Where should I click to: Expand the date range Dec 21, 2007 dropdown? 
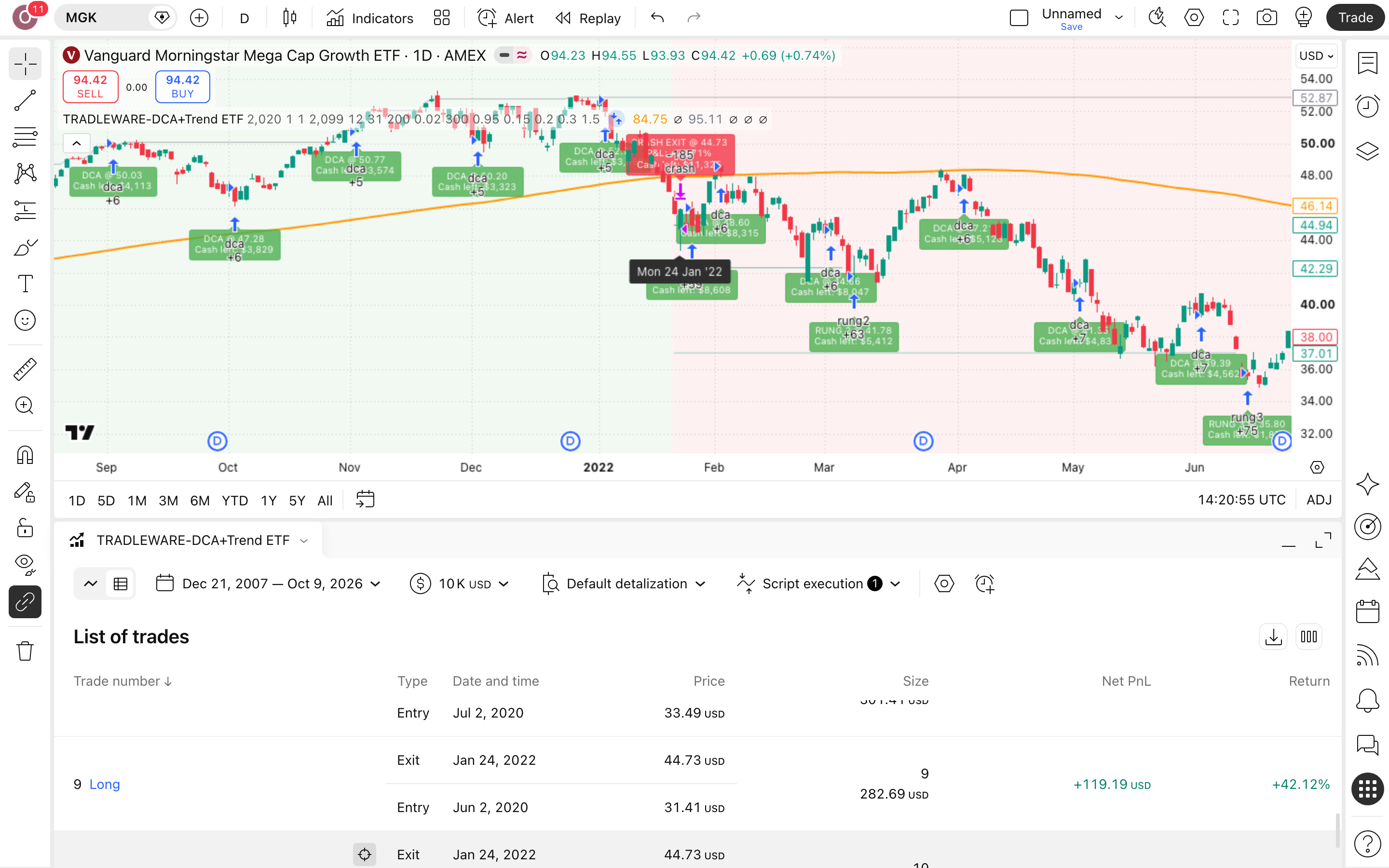269,584
